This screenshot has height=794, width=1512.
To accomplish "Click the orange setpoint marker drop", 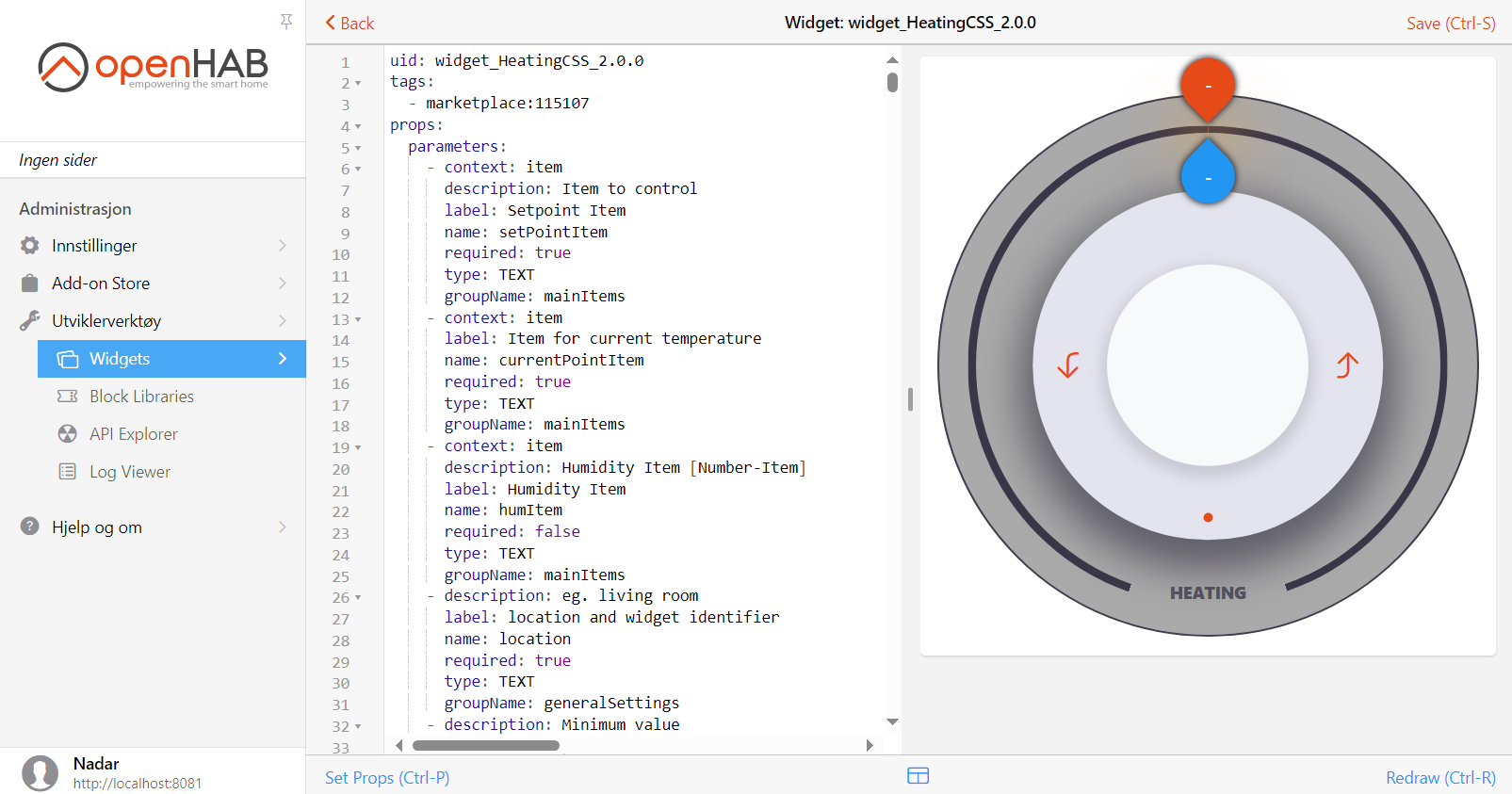I will pos(1208,87).
